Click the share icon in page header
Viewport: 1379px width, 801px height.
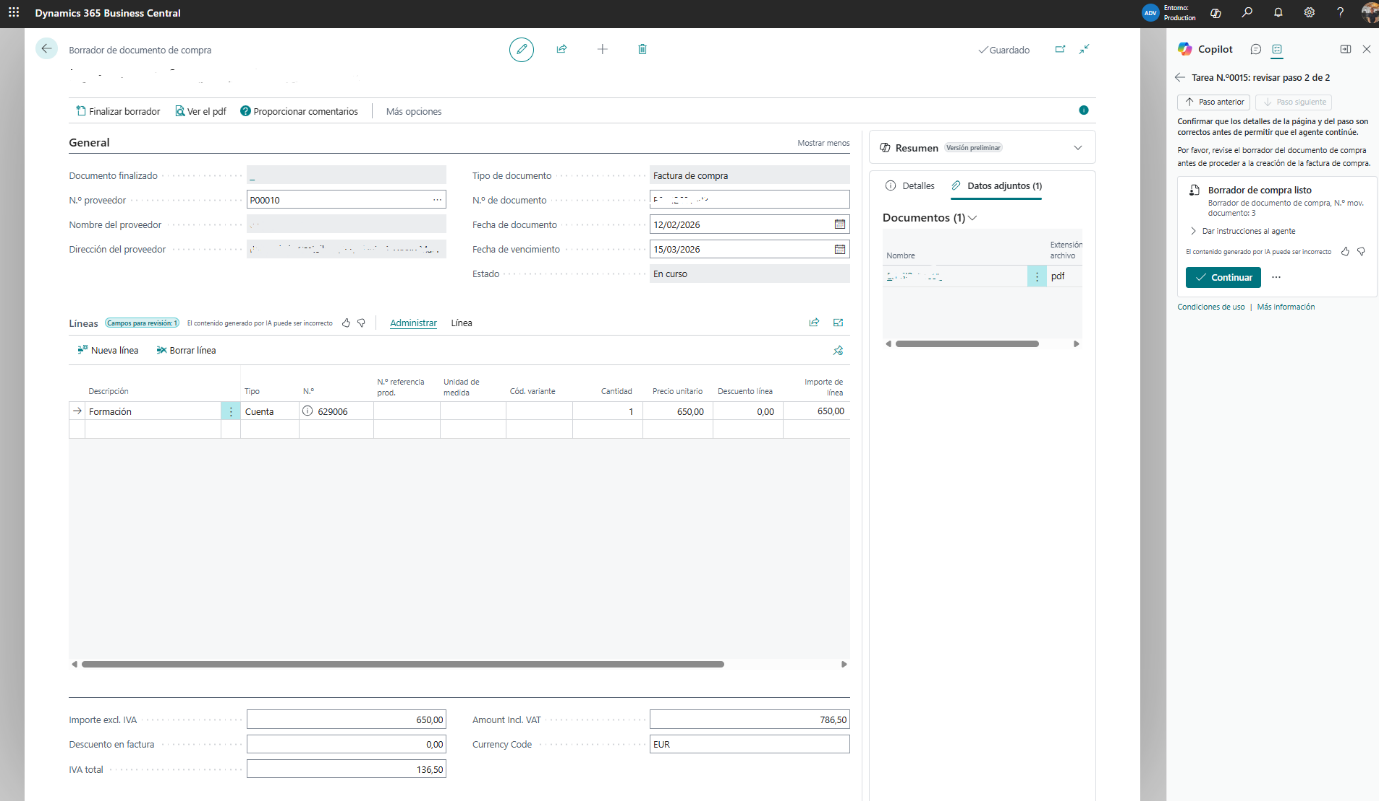click(x=562, y=49)
